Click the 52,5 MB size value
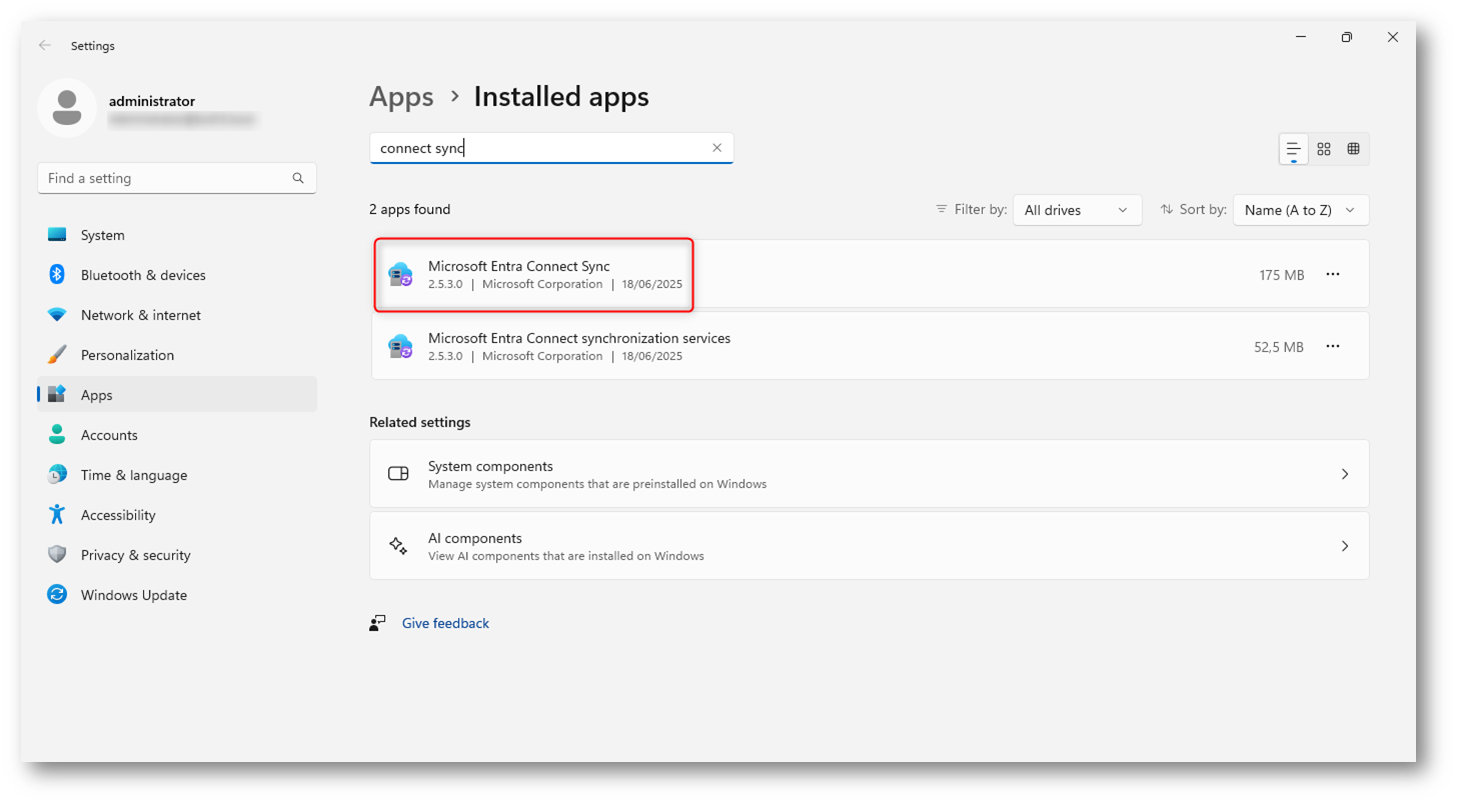 click(1278, 347)
